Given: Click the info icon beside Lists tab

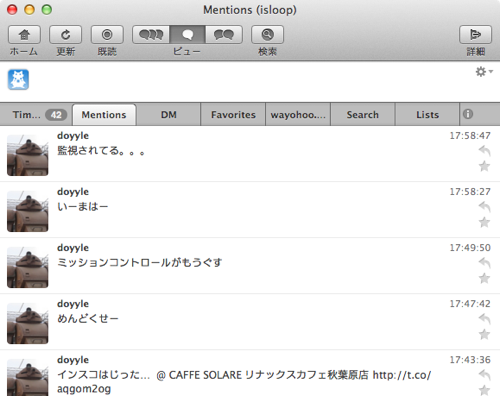Looking at the screenshot, I should tap(468, 114).
